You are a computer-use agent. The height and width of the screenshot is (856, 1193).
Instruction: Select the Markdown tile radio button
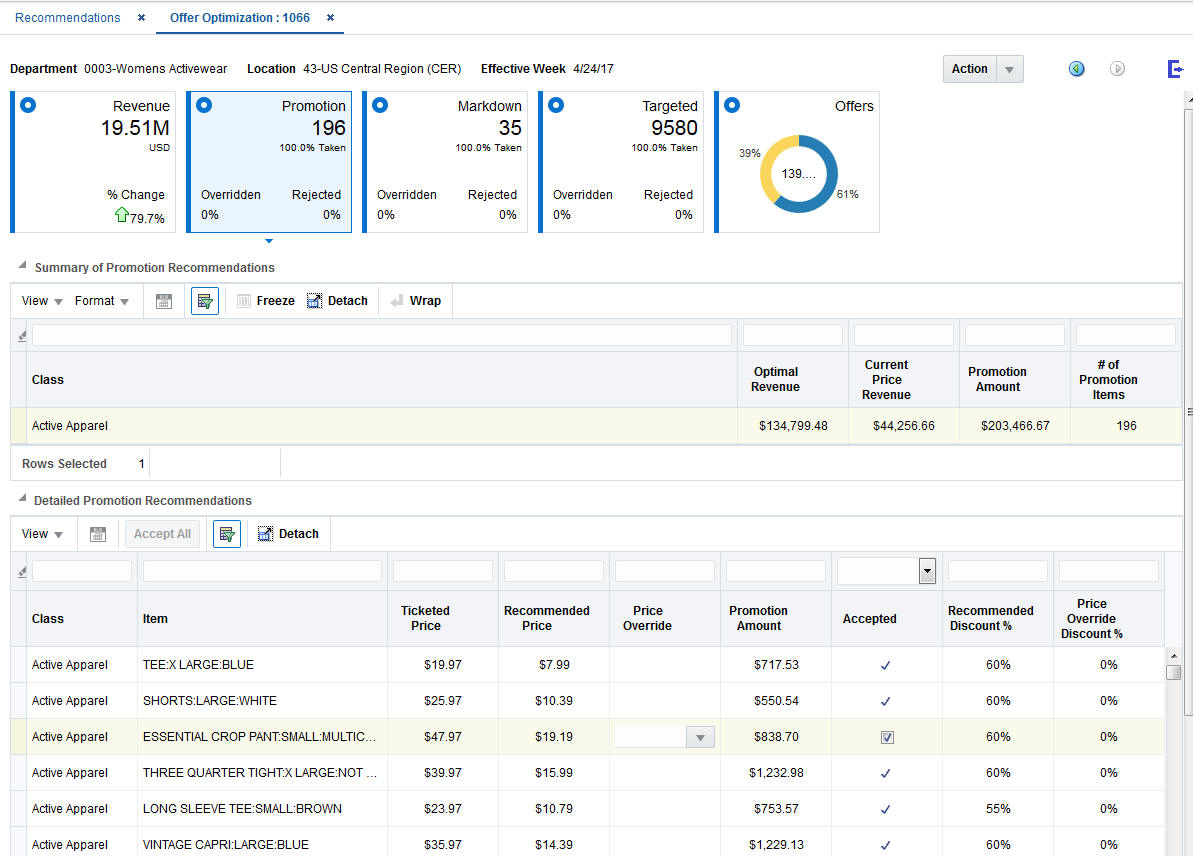click(x=380, y=105)
